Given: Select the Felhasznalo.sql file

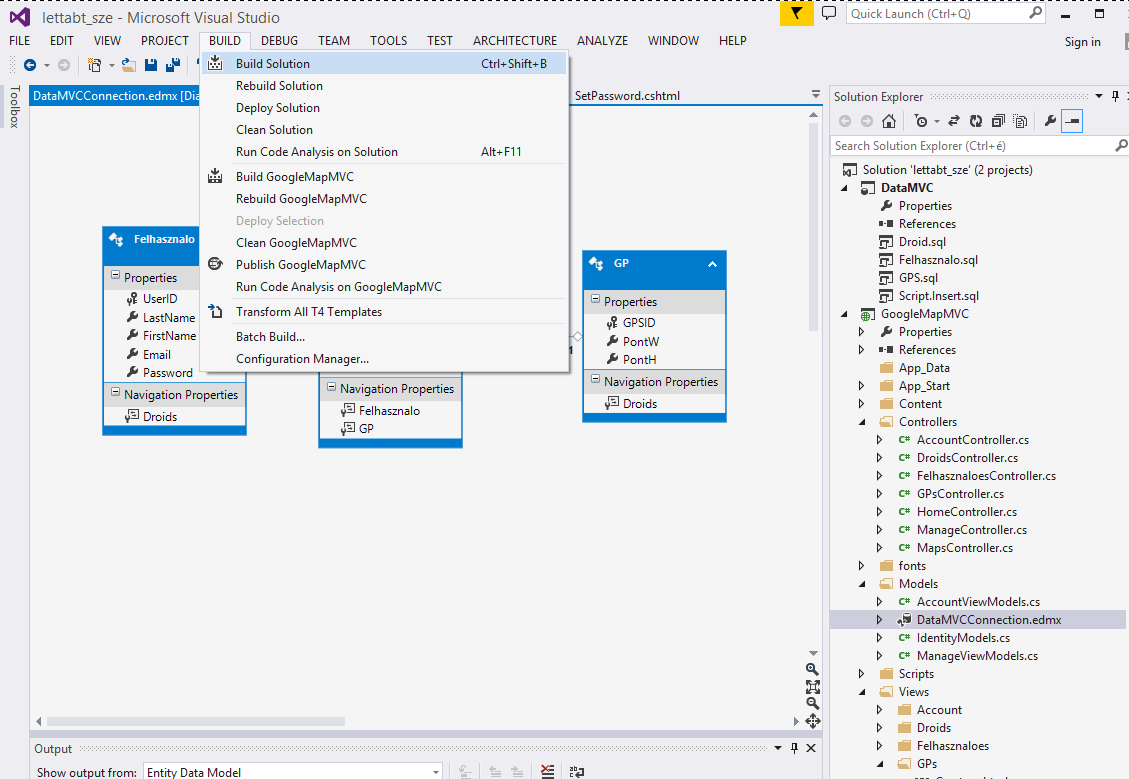Looking at the screenshot, I should click(937, 260).
